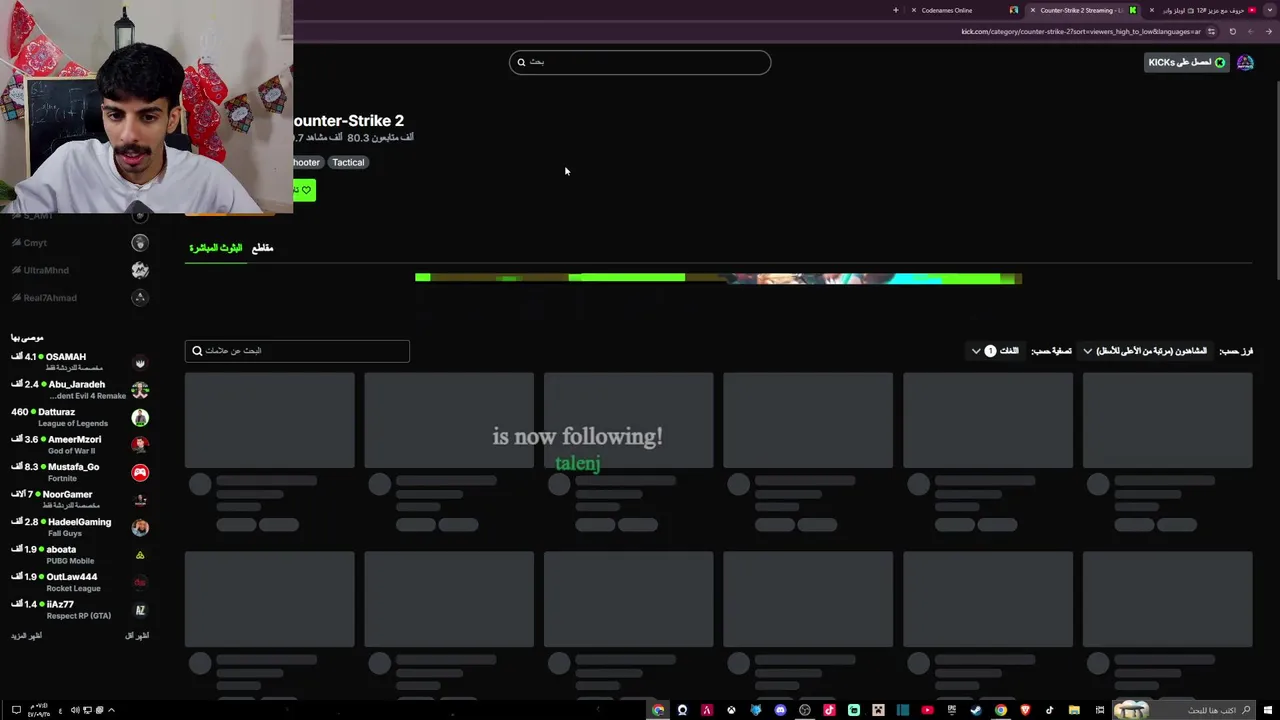
Task: Open OBS Studio from taskbar
Action: point(805,710)
